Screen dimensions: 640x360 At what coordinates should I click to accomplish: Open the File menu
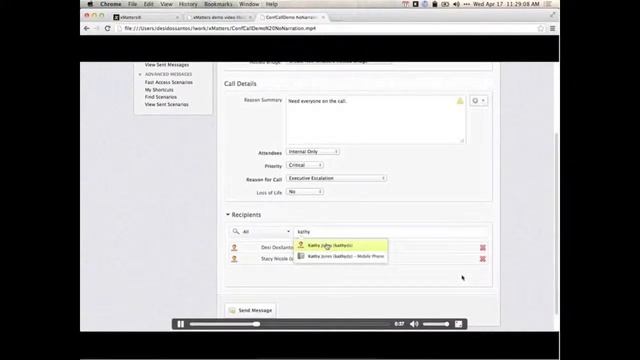[x=132, y=4]
